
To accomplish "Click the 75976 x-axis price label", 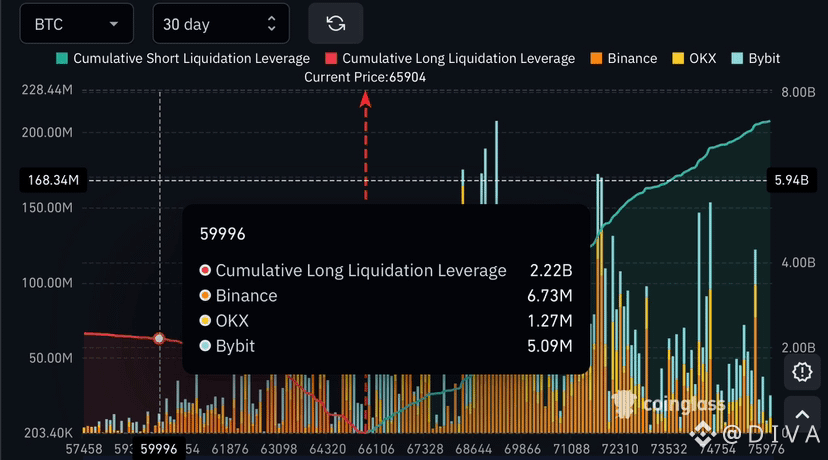I will point(766,449).
